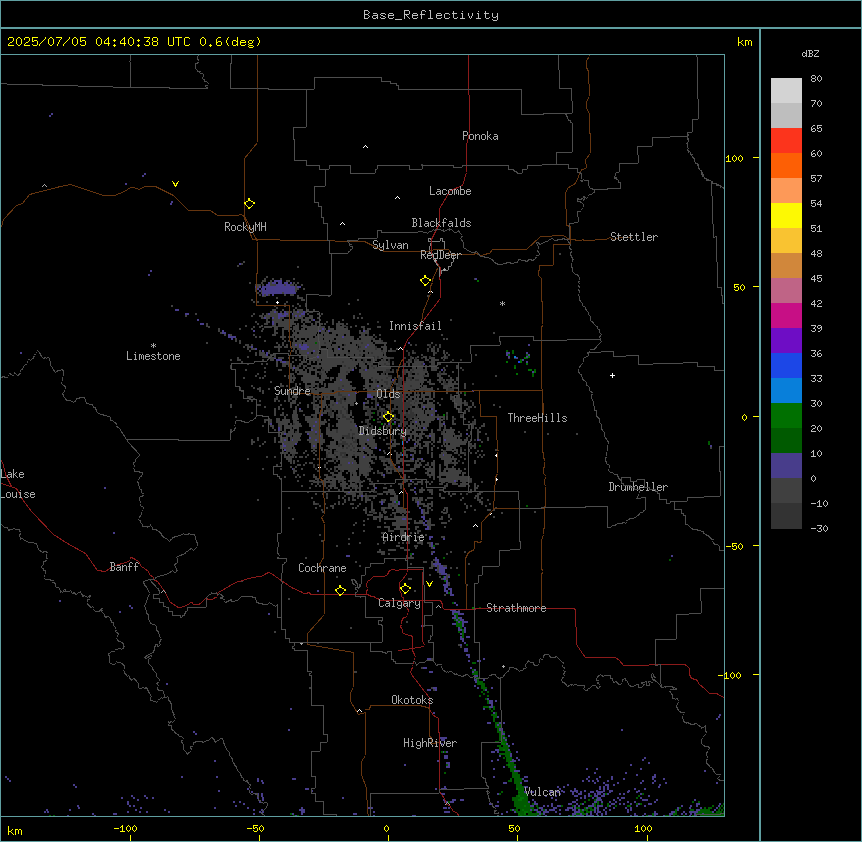The height and width of the screenshot is (842, 862).
Task: Click the Sylvan label
Action: (390, 245)
